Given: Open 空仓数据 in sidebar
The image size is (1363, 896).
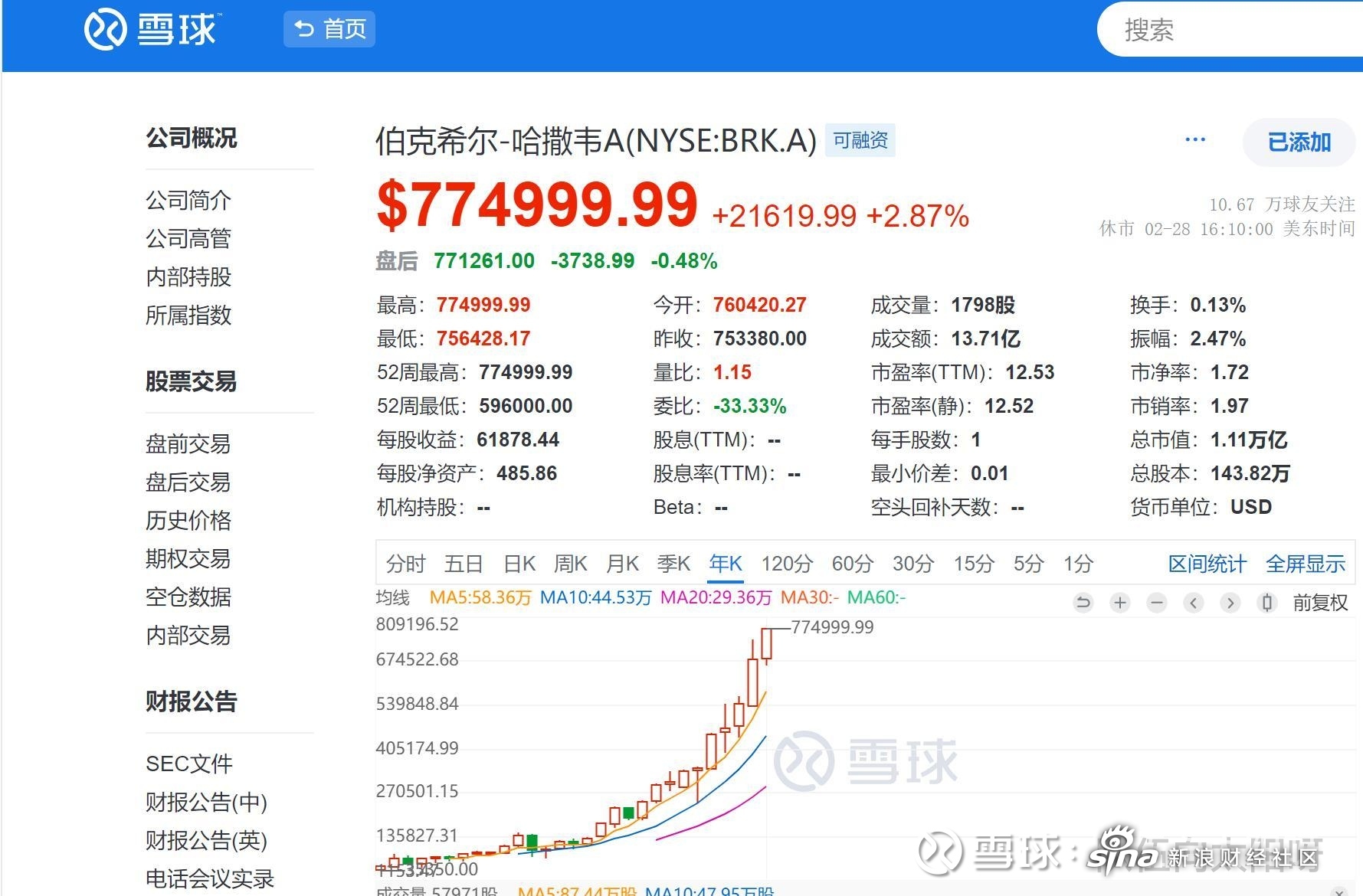Looking at the screenshot, I should tap(188, 597).
